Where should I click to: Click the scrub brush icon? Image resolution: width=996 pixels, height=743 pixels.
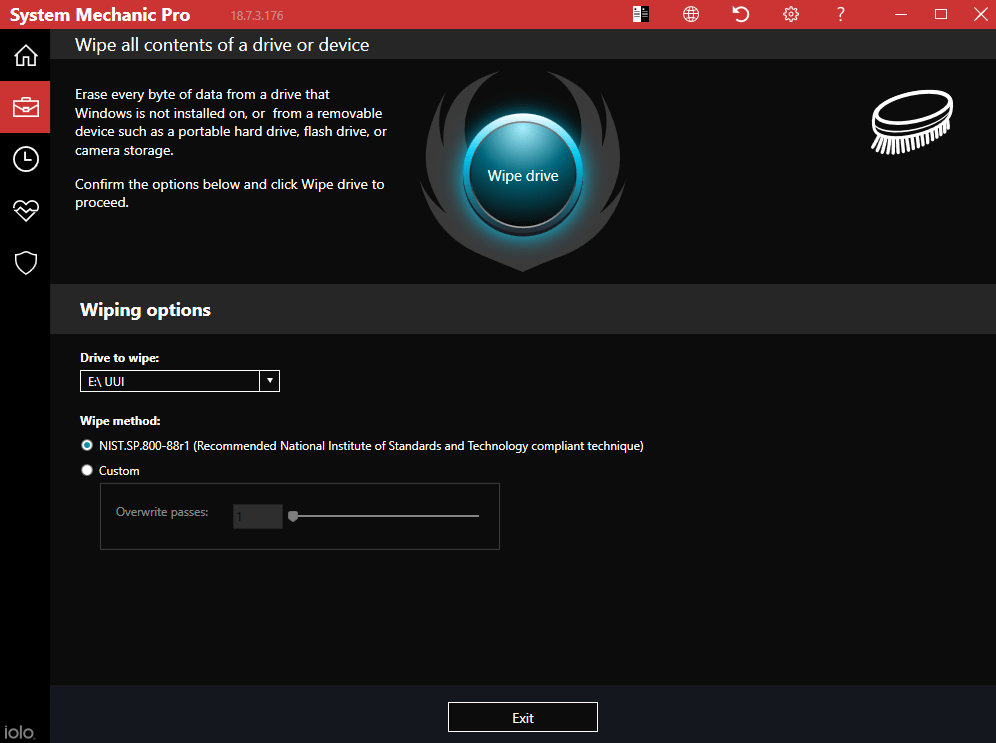pos(912,121)
